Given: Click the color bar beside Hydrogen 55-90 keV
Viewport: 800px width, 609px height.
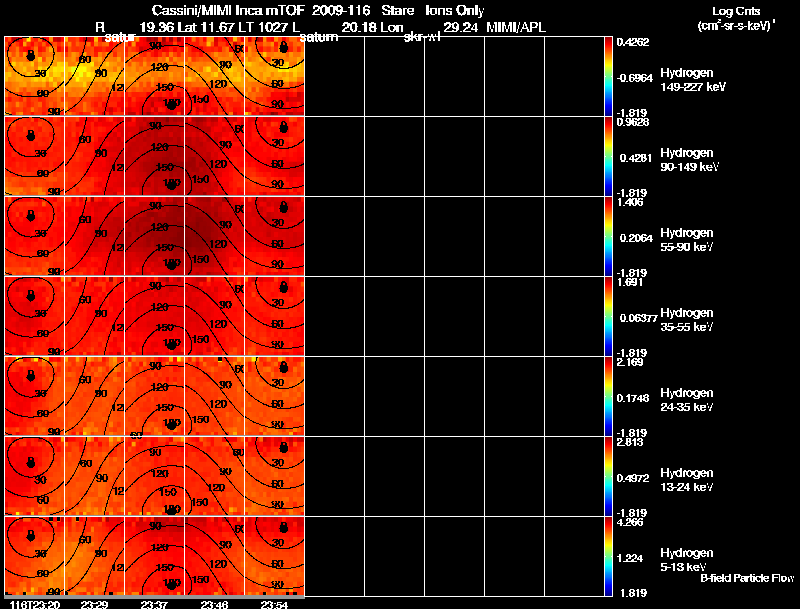Looking at the screenshot, I should [x=608, y=236].
